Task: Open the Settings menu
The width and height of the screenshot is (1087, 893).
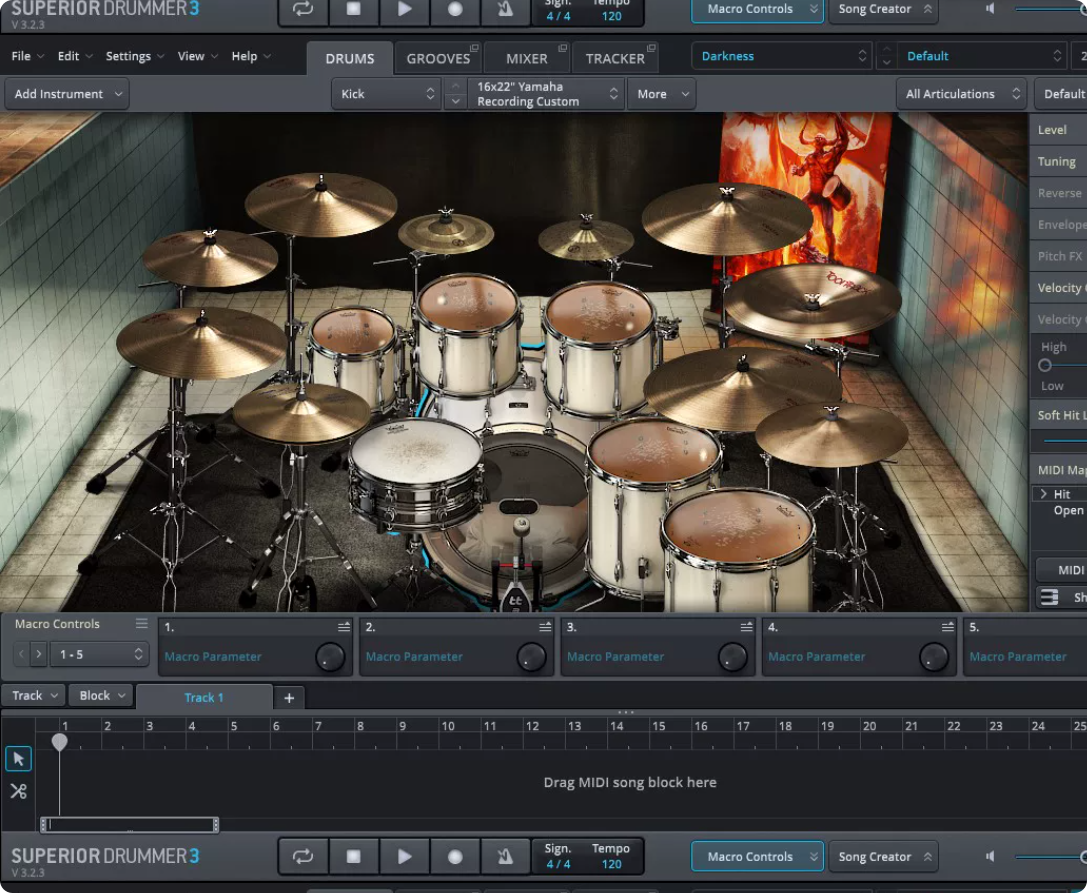Action: pos(134,56)
